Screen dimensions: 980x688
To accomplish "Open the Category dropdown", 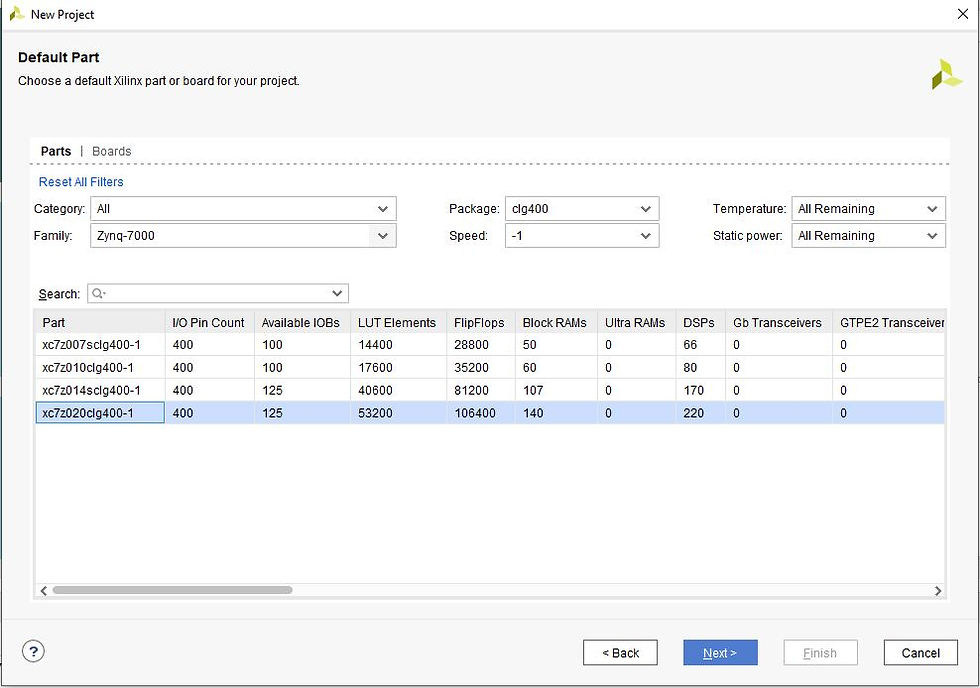I will 243,209.
